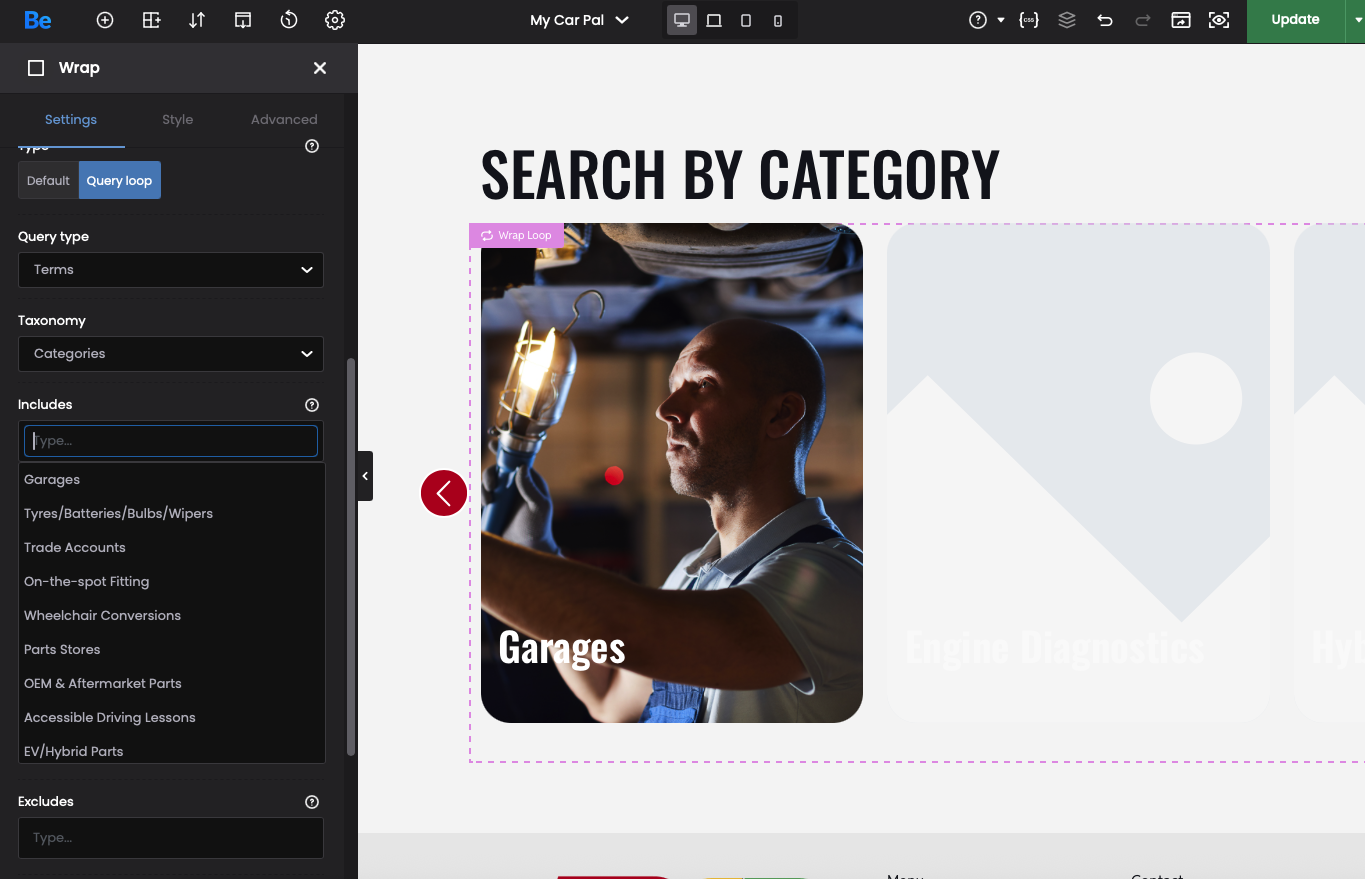
Task: Switch to mobile view
Action: pos(778,20)
